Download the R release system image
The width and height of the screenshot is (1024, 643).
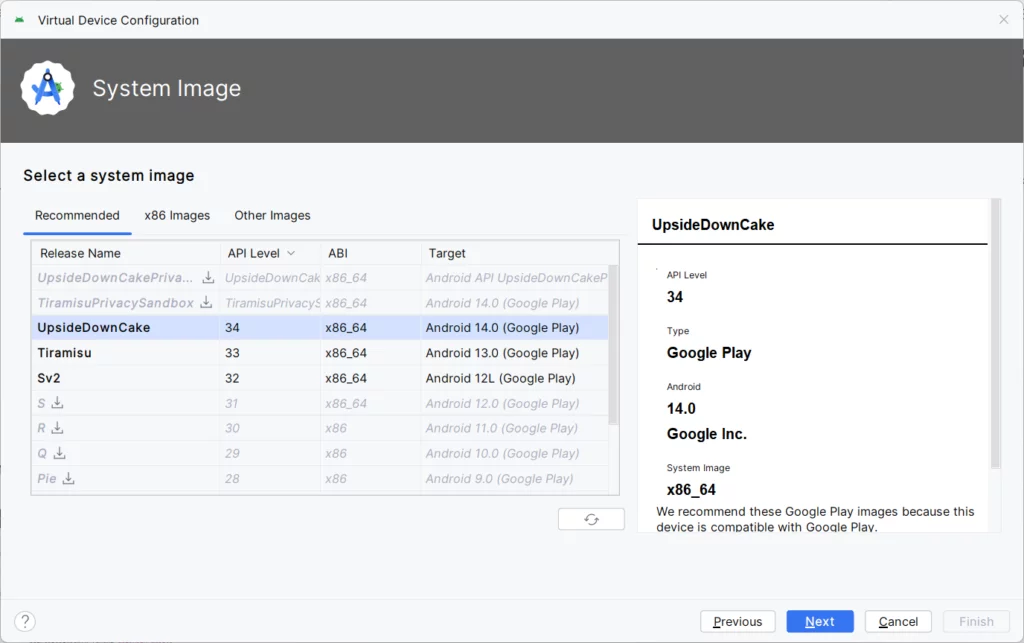point(57,428)
